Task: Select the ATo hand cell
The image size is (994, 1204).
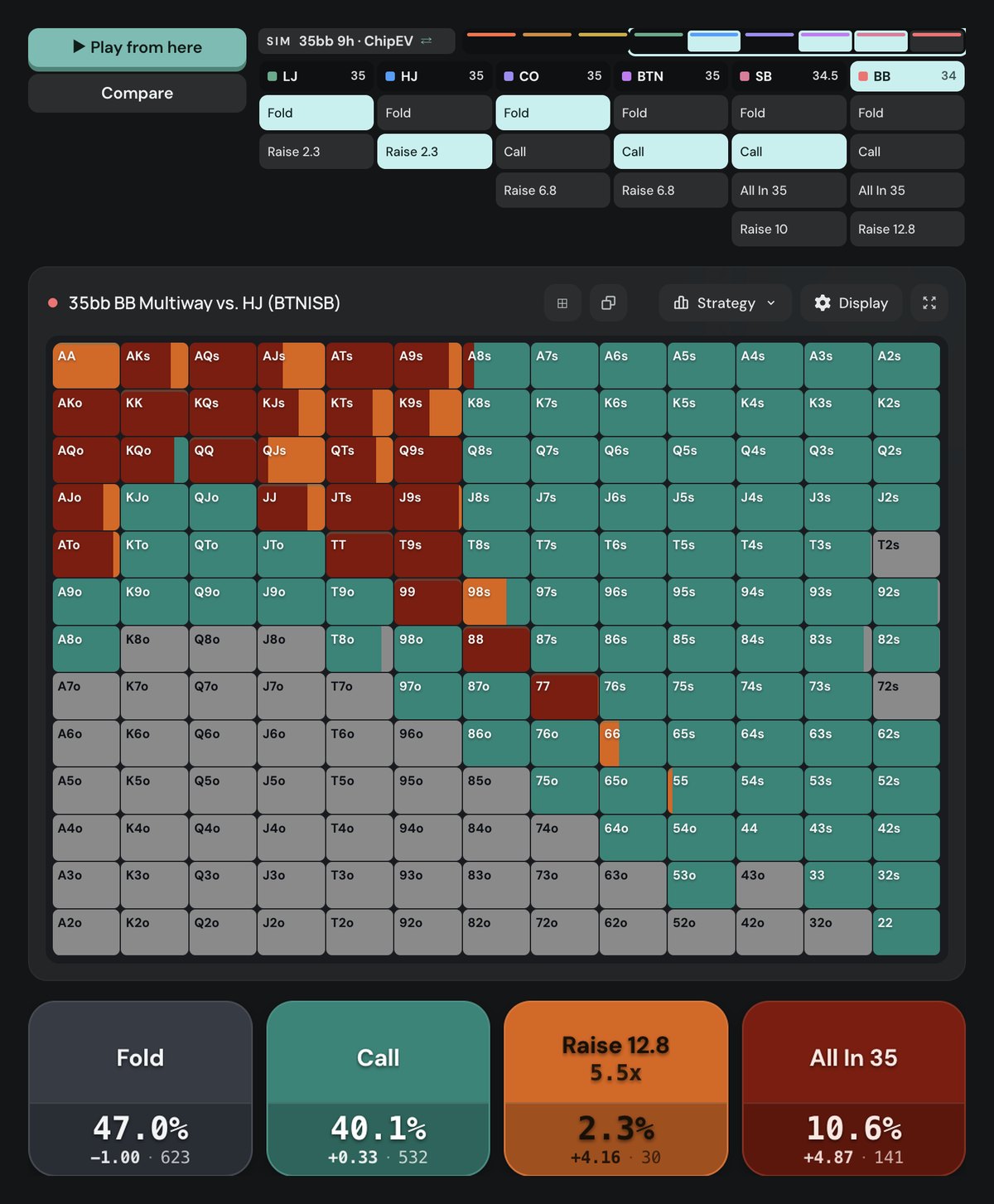Action: click(86, 554)
